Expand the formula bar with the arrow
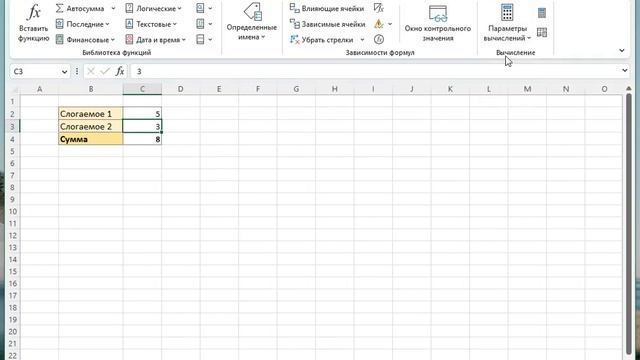Image resolution: width=640 pixels, height=360 pixels. click(x=624, y=71)
